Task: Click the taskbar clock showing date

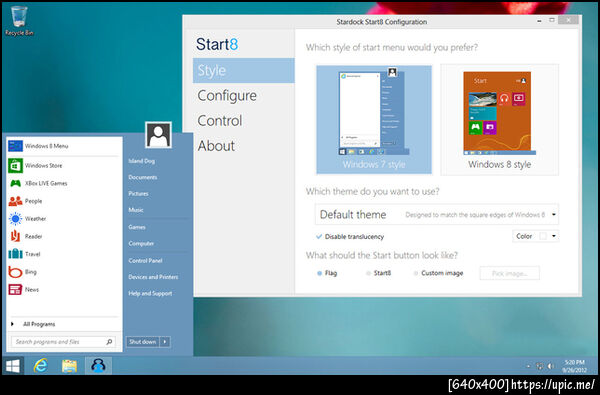Action: (574, 366)
